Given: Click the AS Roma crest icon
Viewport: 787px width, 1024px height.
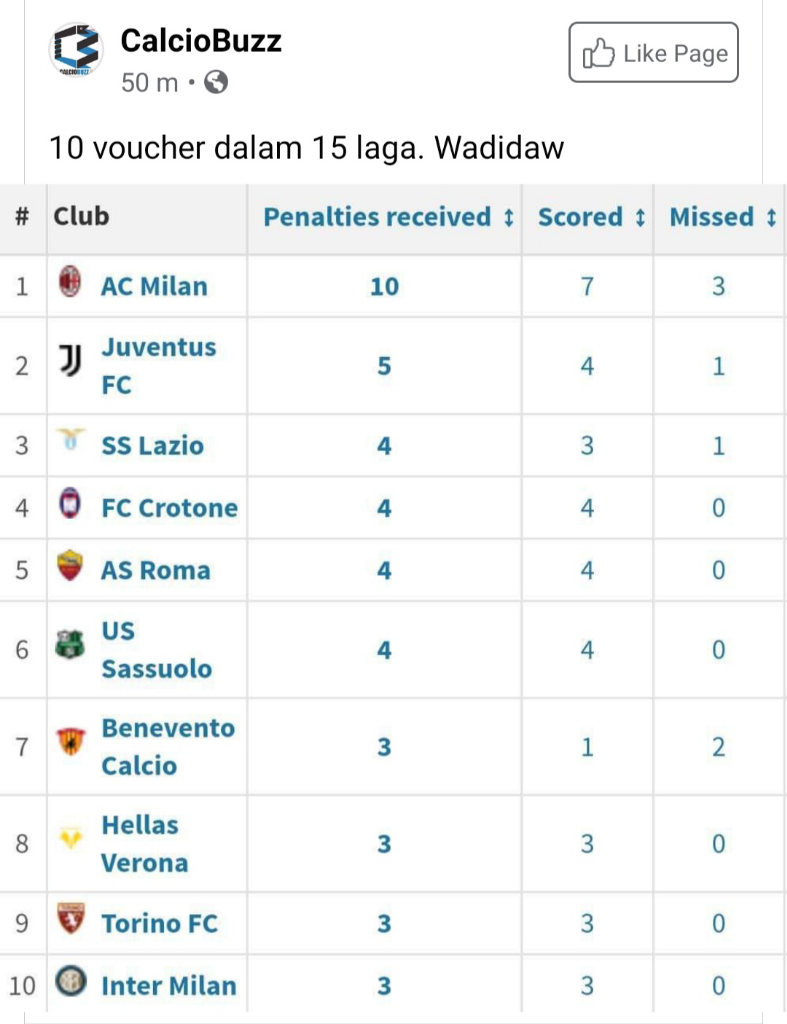Looking at the screenshot, I should click(70, 566).
